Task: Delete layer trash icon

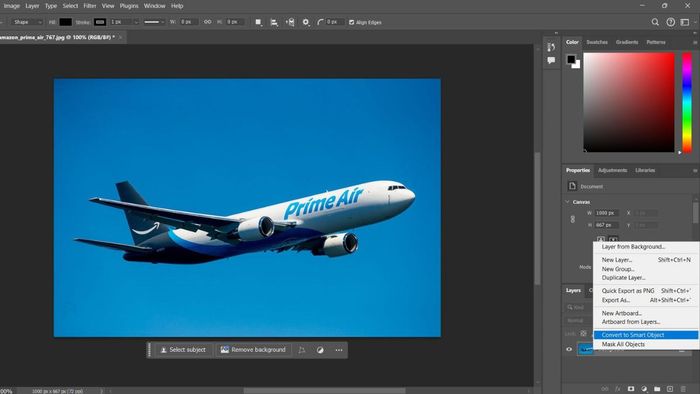Action: [683, 389]
